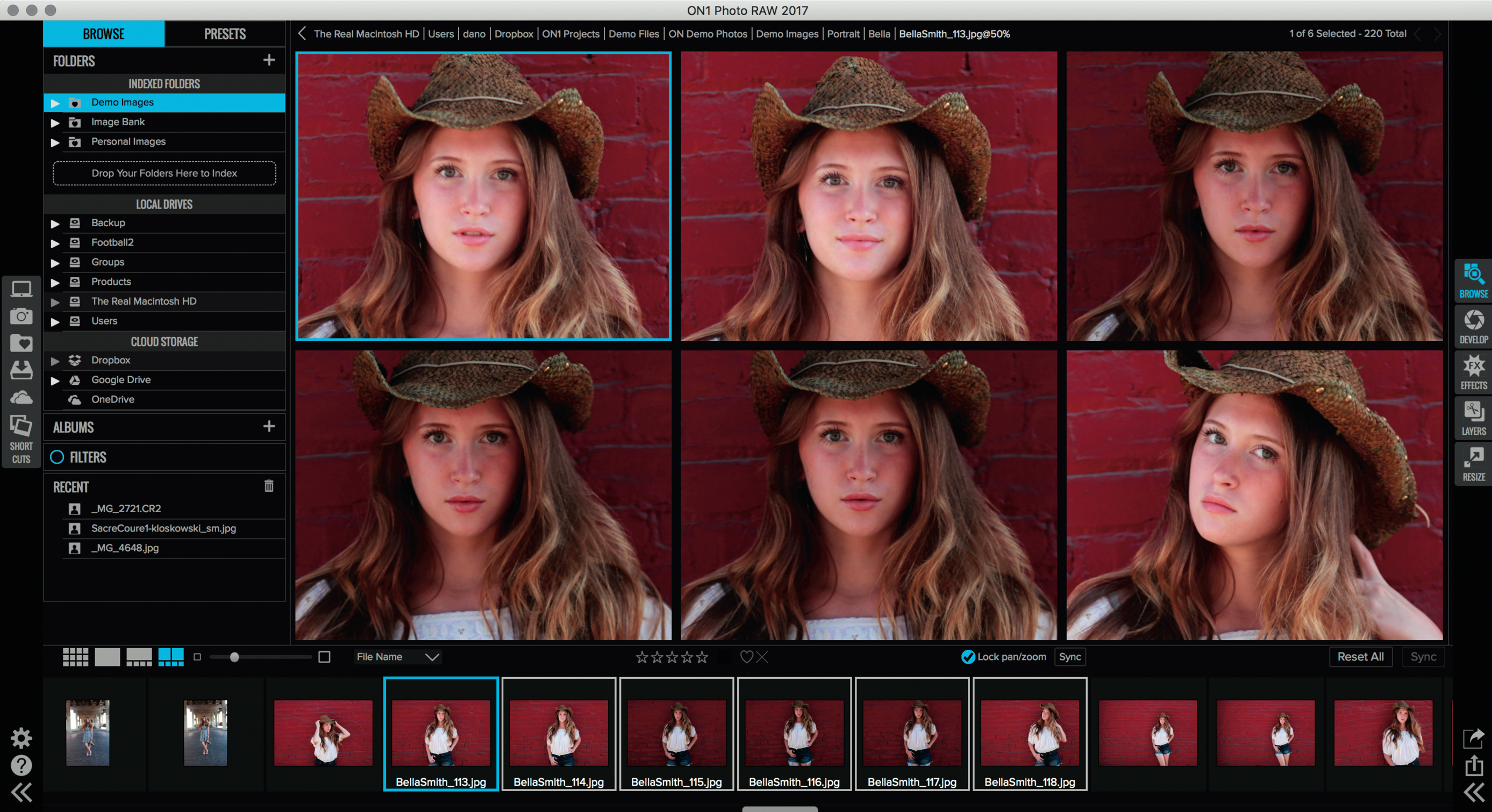Switch to grid thumbnail view icon
Screen dimensions: 1492x812
pos(75,657)
